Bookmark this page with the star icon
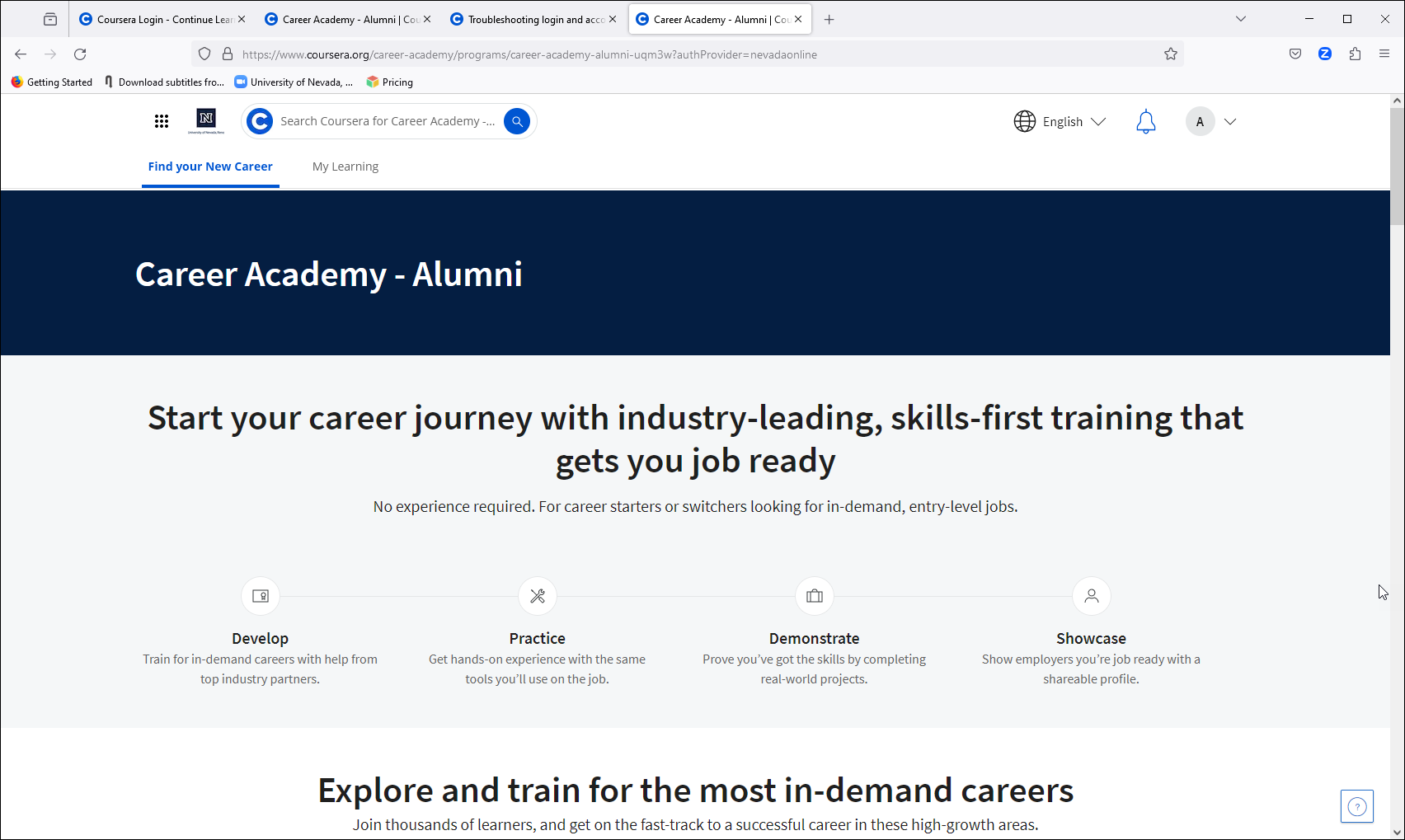Viewport: 1405px width, 840px height. pos(1171,54)
